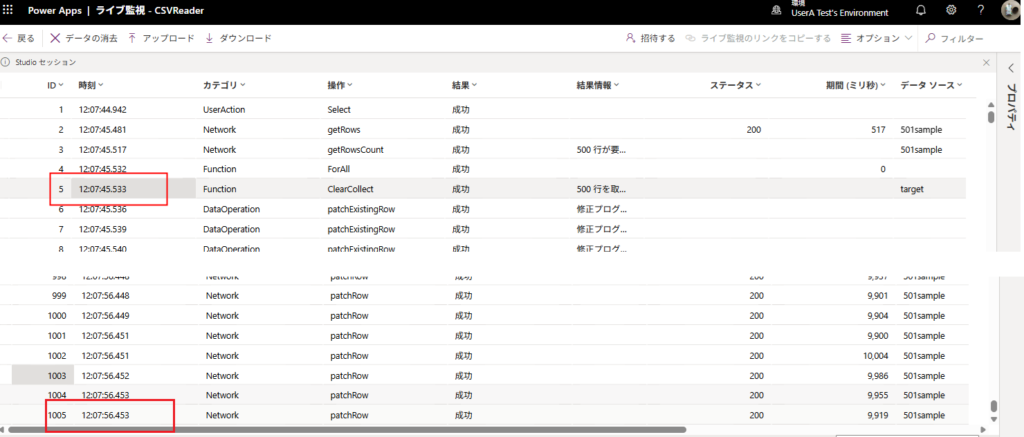Open the オプション dropdown menu

(x=876, y=38)
